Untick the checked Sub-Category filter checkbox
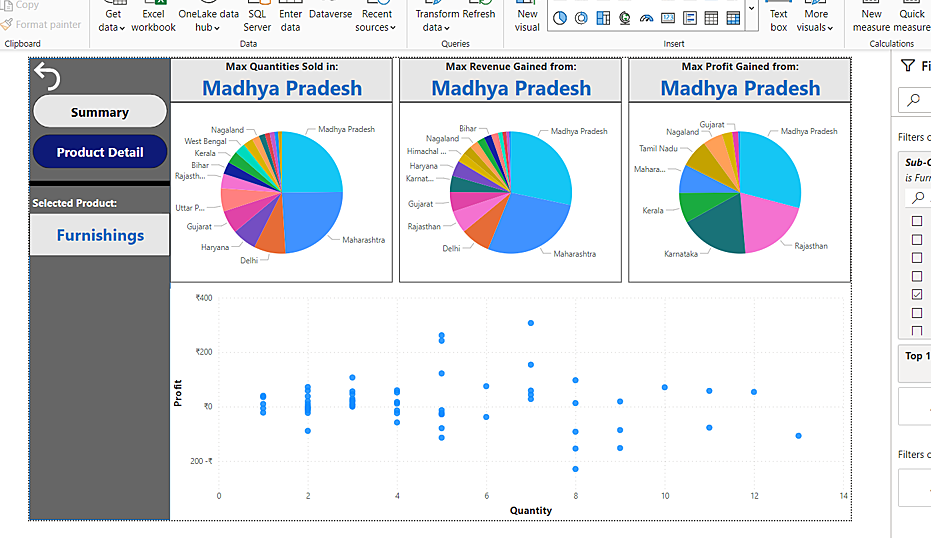 [917, 295]
